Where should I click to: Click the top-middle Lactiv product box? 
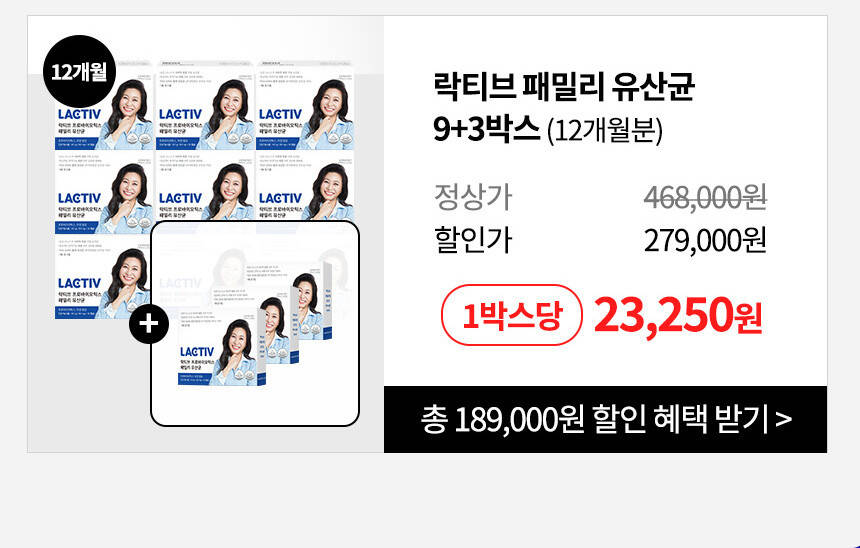click(205, 105)
